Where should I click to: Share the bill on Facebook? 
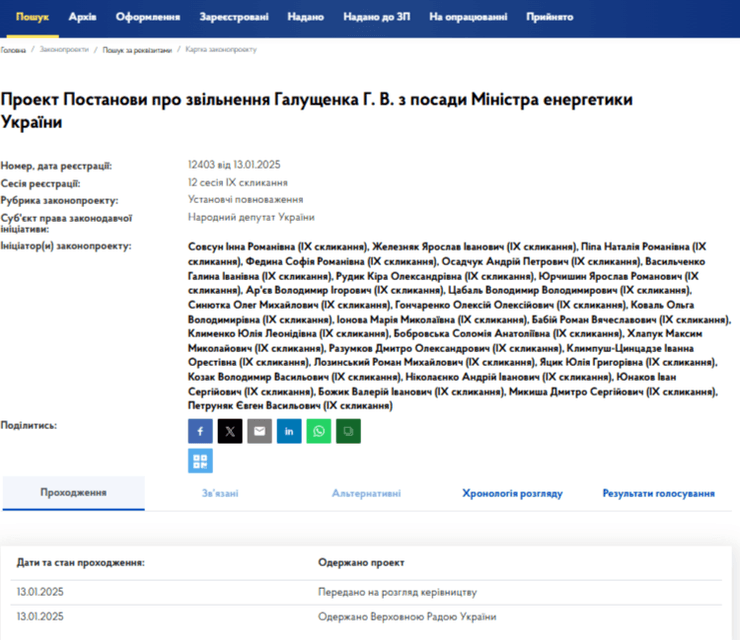click(x=200, y=431)
